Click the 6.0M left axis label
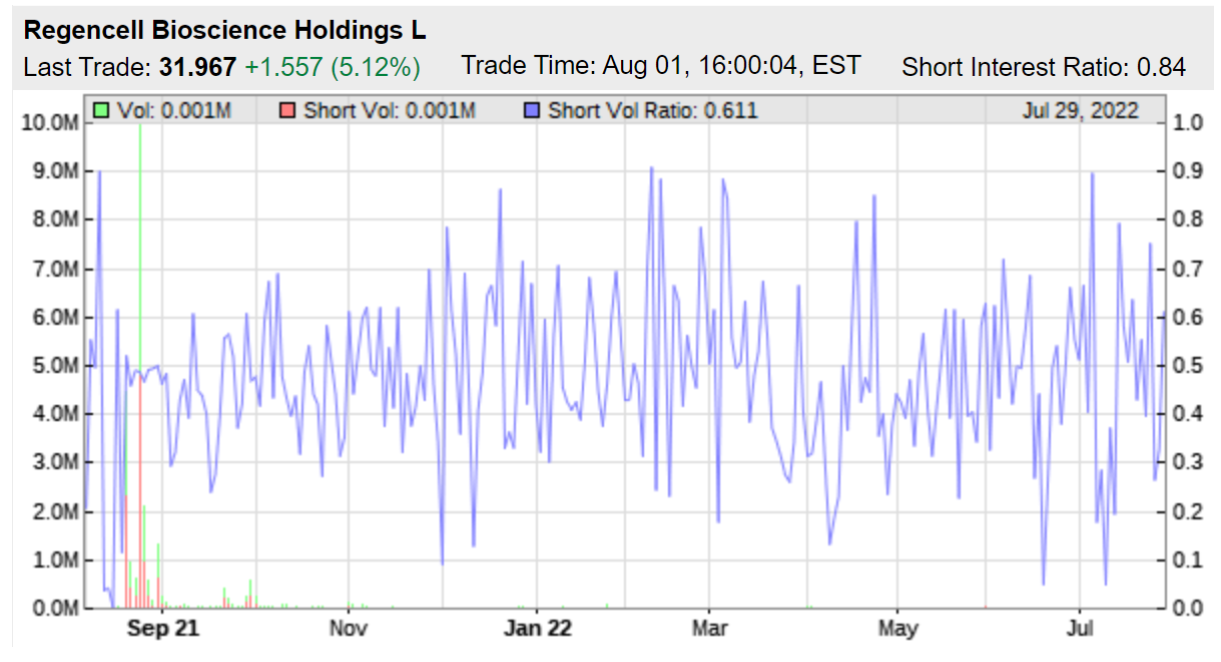The height and width of the screenshot is (662, 1221). 54,317
